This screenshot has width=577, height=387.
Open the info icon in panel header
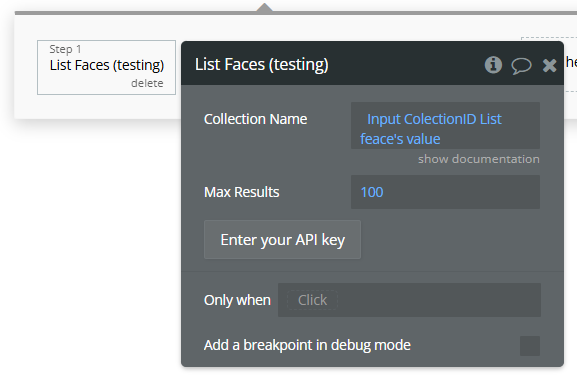coord(493,65)
